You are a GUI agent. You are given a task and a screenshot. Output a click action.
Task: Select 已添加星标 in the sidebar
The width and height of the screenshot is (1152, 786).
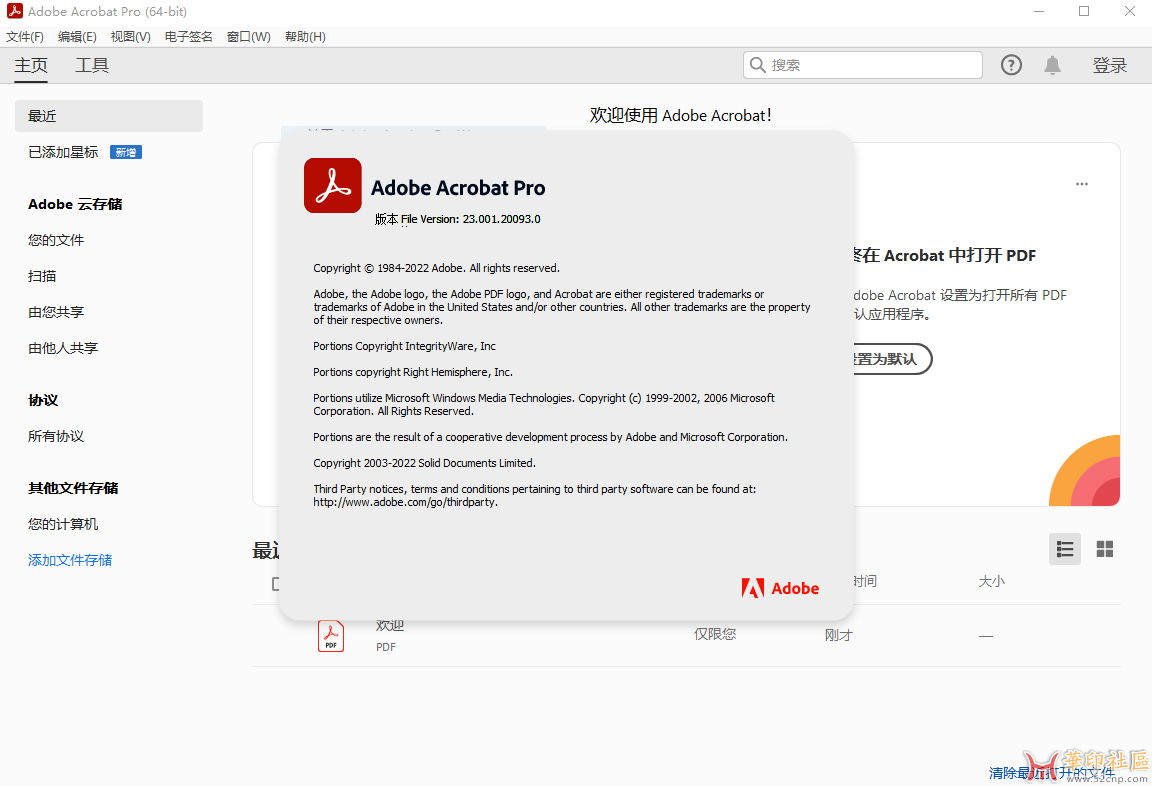63,152
